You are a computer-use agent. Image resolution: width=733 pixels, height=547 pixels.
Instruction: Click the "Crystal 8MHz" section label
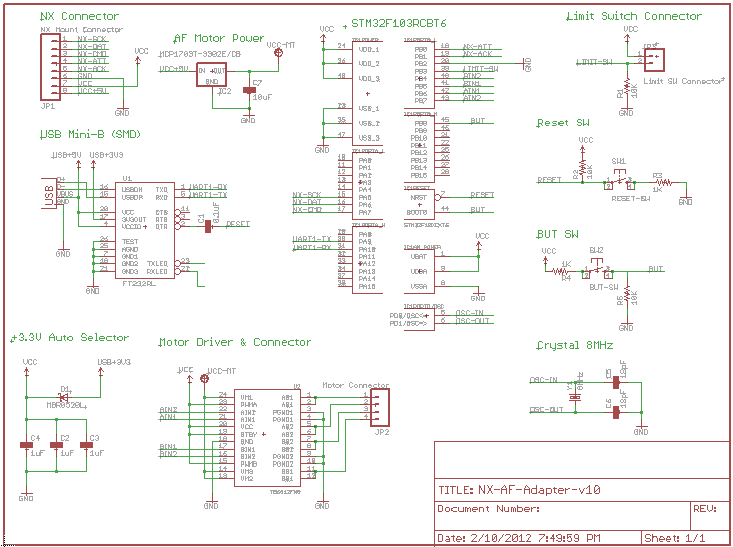pos(575,345)
